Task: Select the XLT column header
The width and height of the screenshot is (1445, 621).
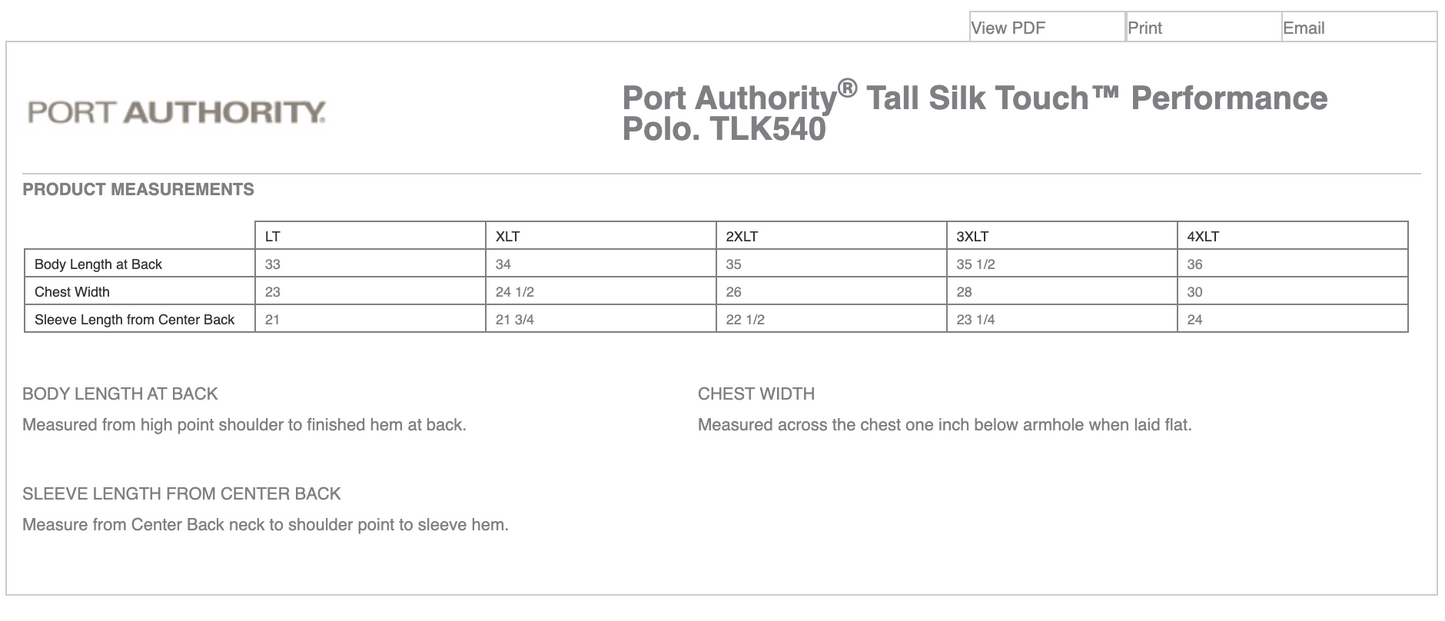Action: tap(508, 236)
